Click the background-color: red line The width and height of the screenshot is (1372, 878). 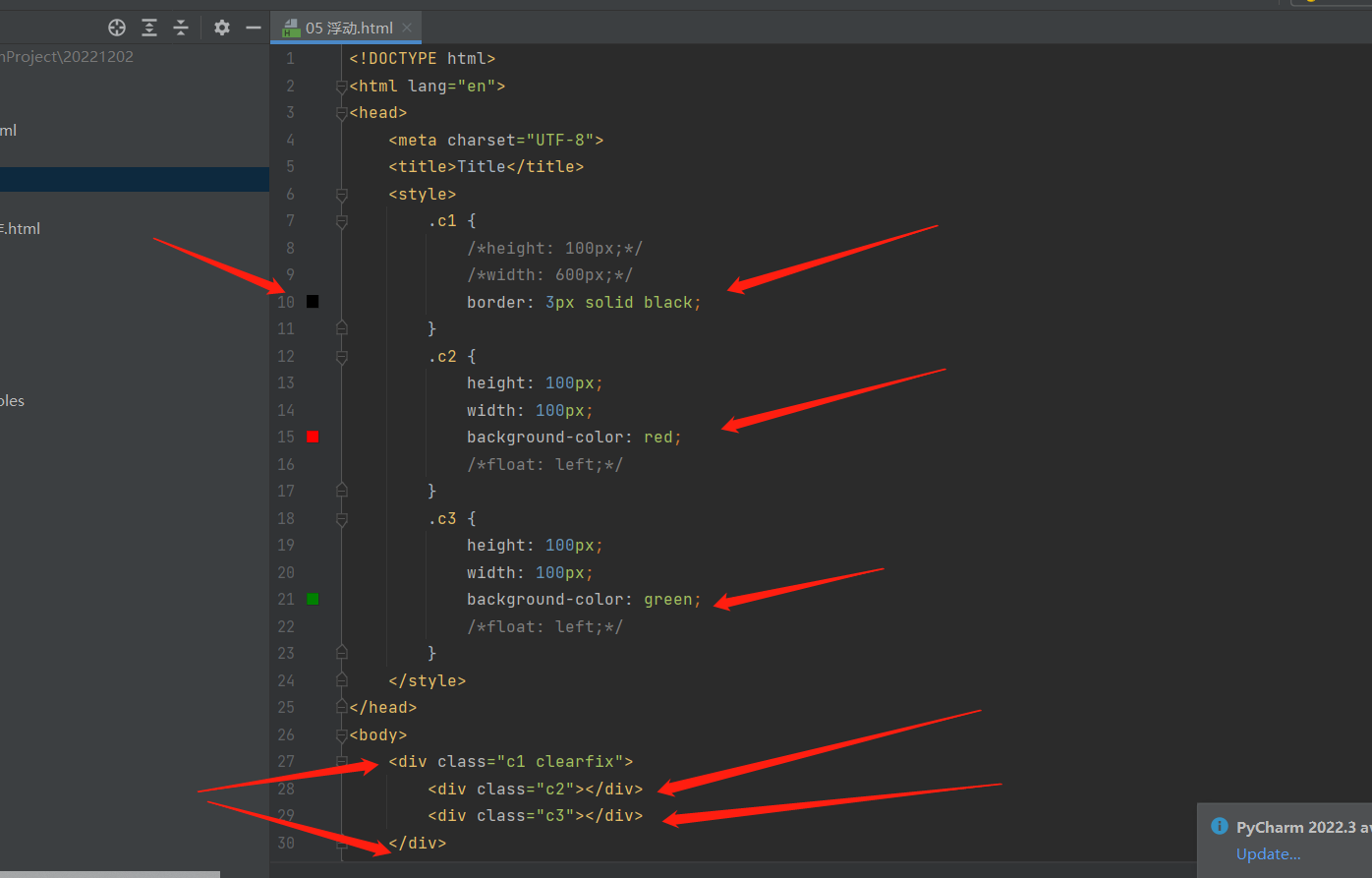coord(575,438)
